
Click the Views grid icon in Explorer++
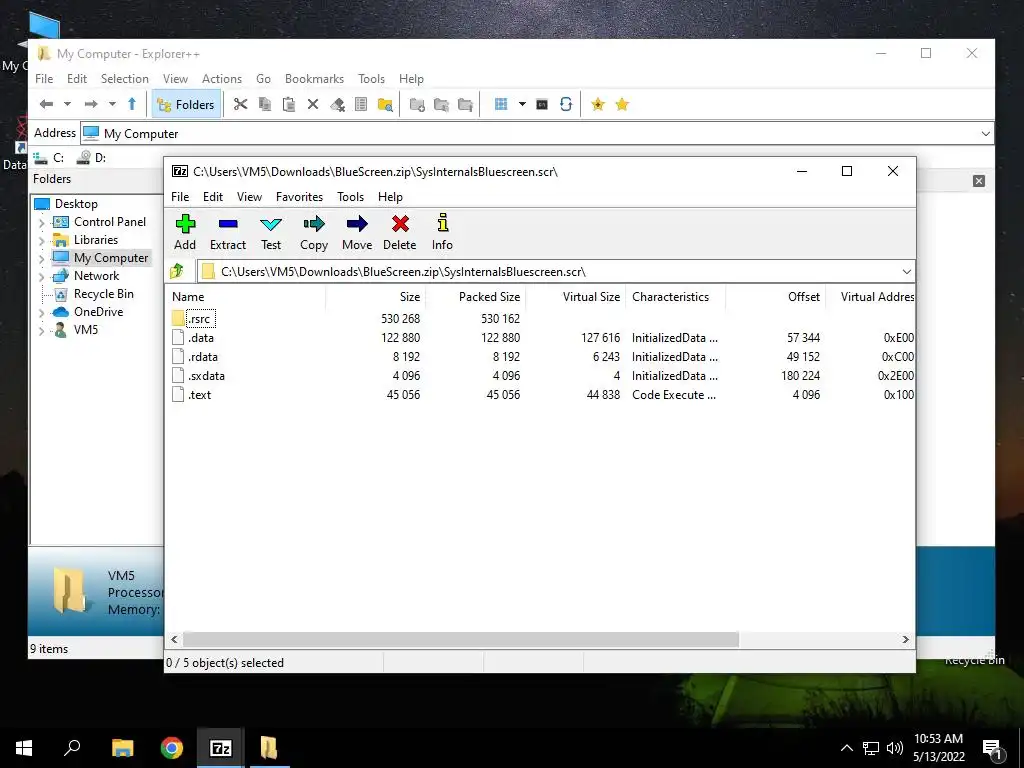click(x=501, y=104)
